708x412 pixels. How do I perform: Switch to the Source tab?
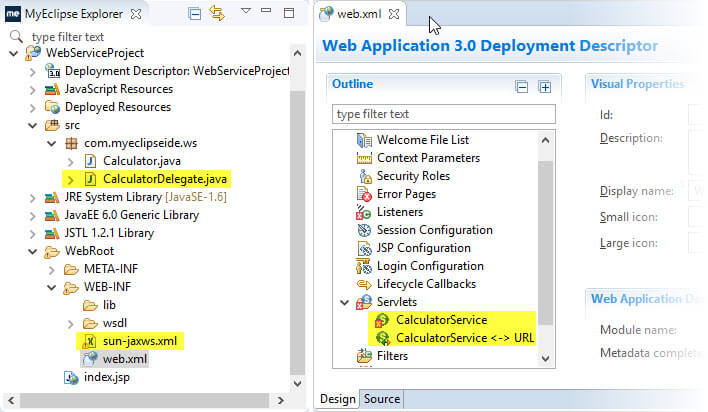(382, 399)
